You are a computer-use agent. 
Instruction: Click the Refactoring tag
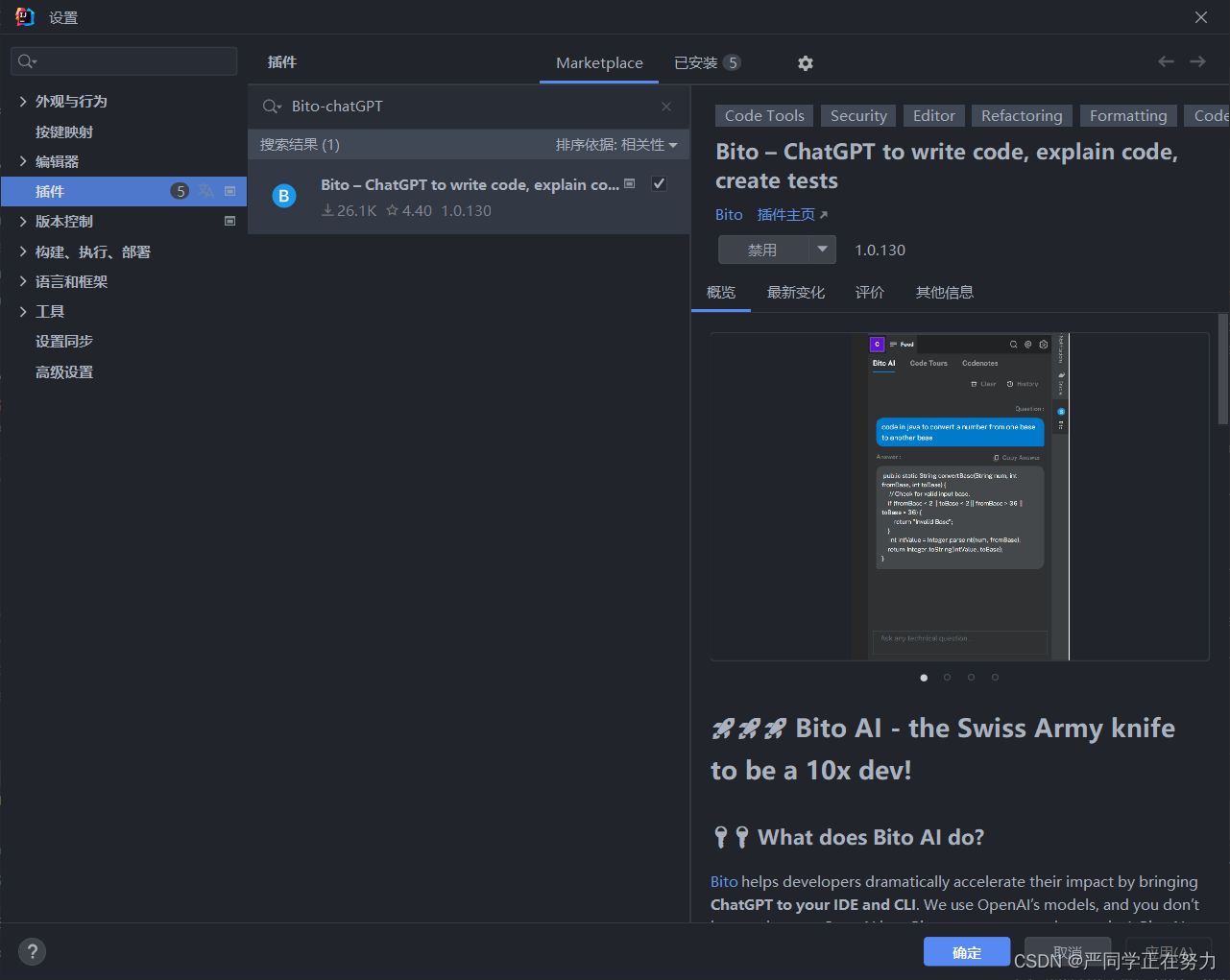[x=1022, y=116]
